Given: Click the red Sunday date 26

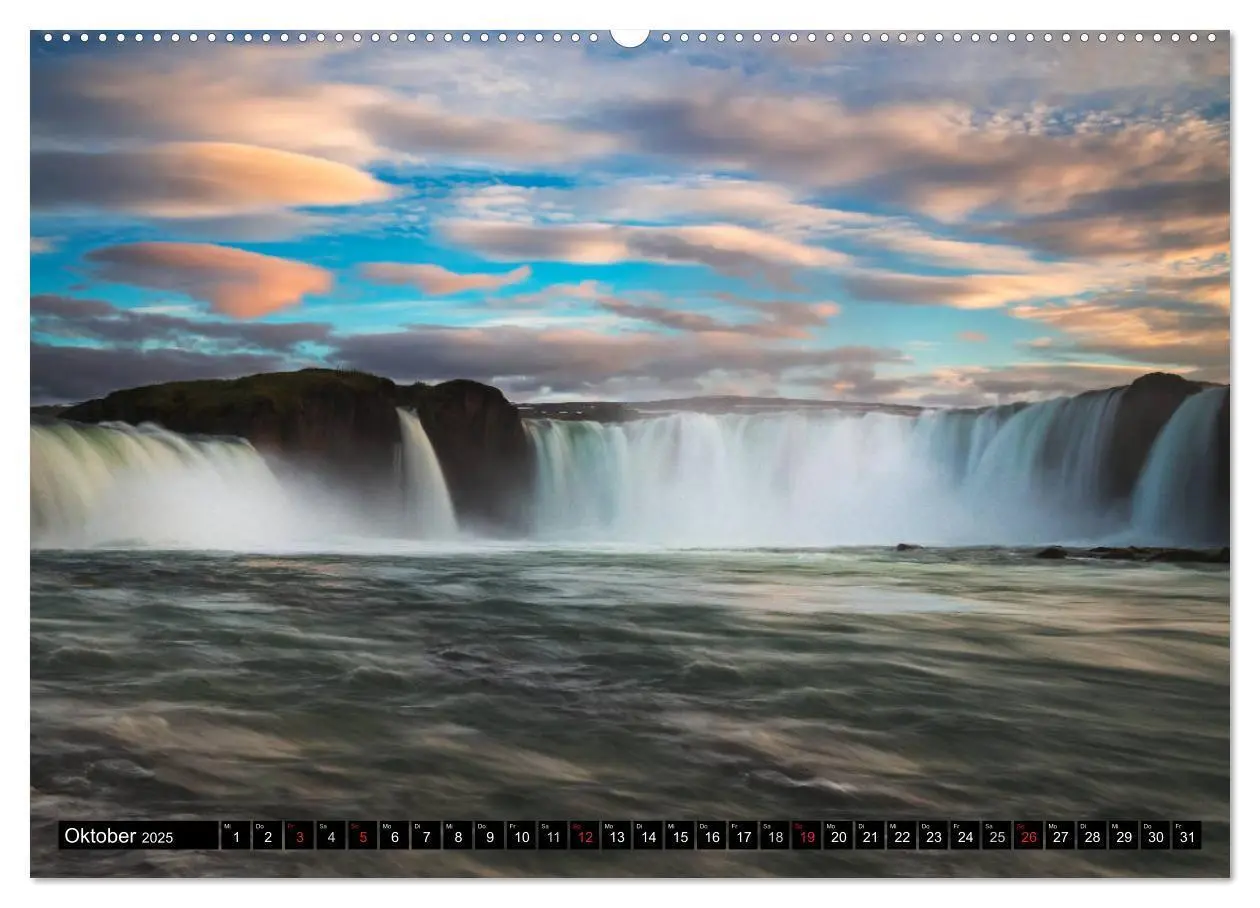Looking at the screenshot, I should [x=1028, y=836].
